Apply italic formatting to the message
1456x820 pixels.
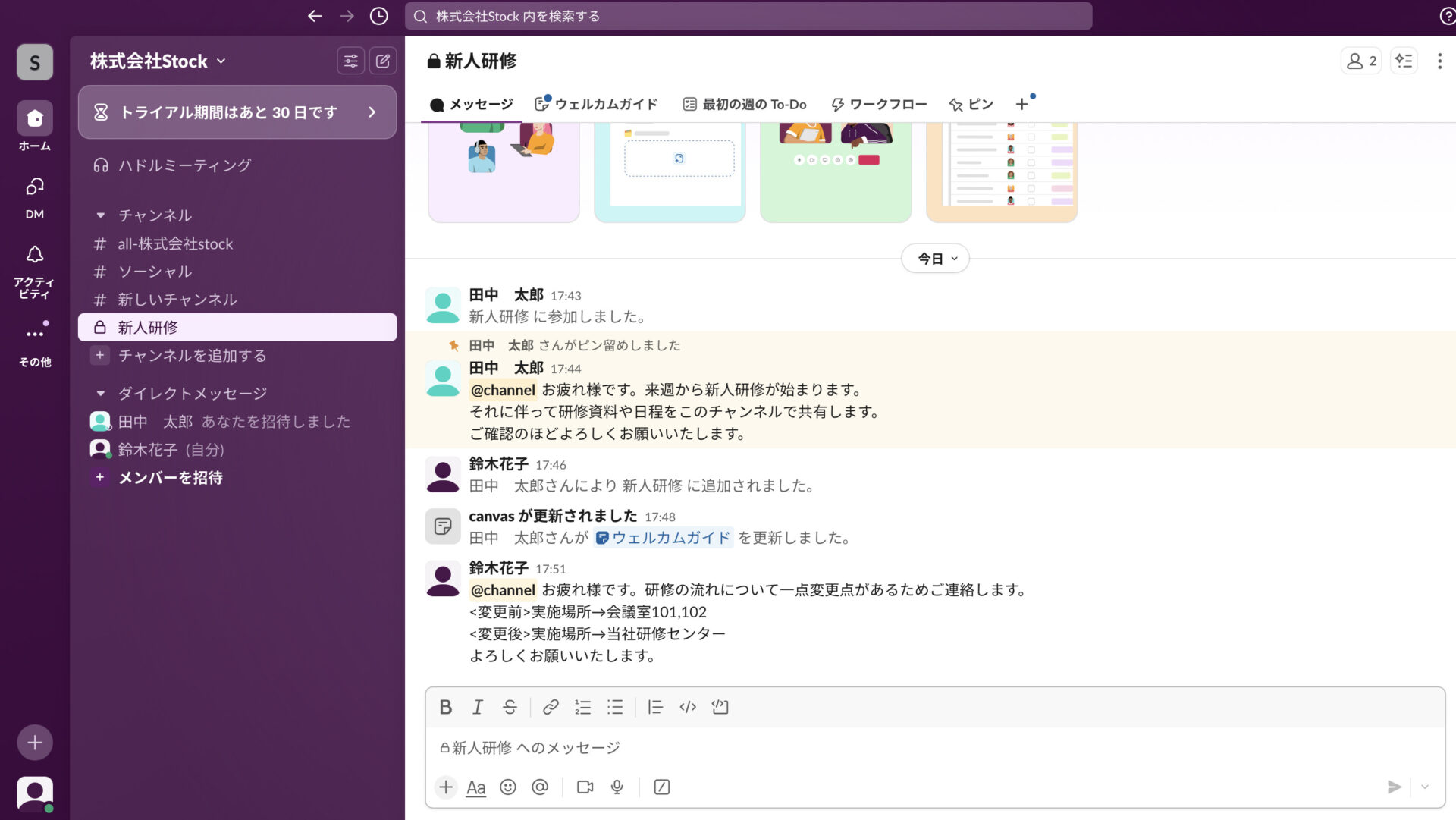(478, 707)
